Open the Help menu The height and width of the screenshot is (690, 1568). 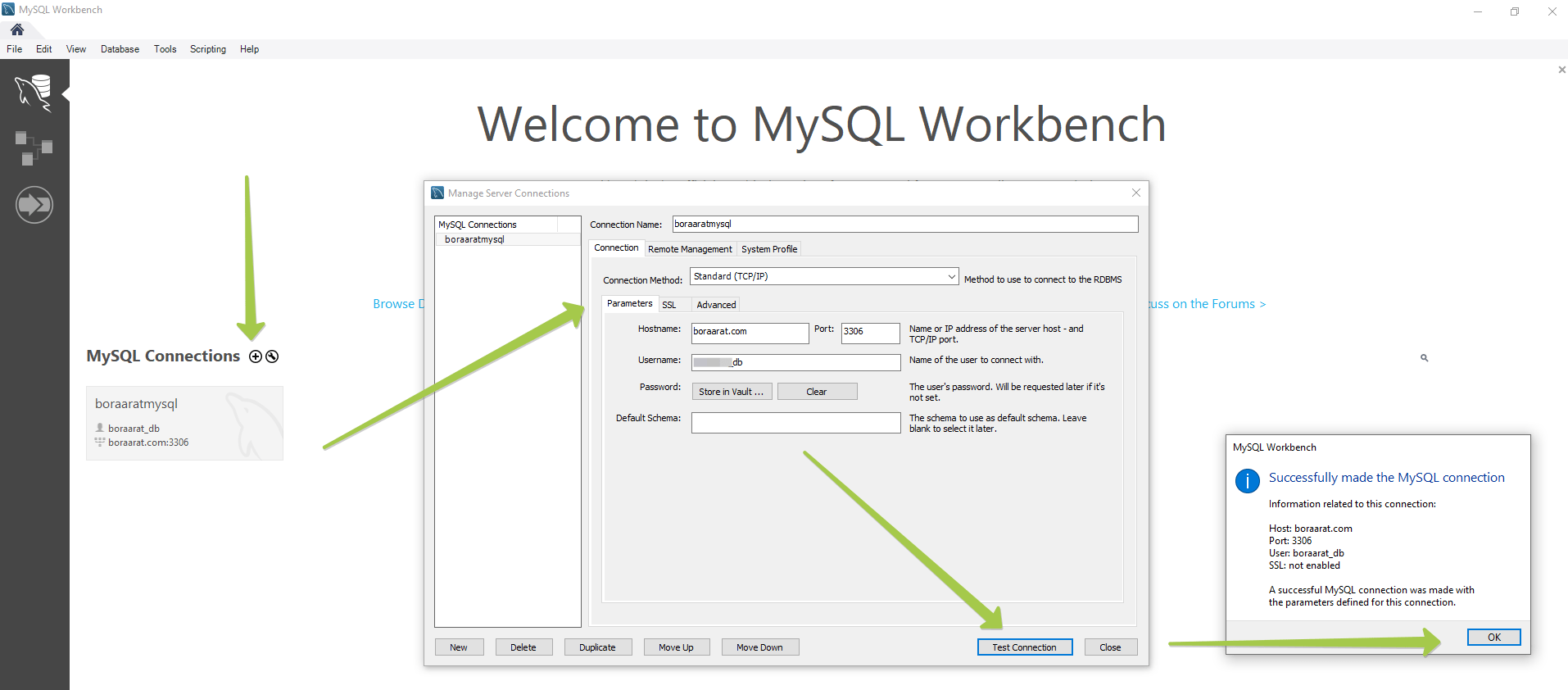coord(249,49)
